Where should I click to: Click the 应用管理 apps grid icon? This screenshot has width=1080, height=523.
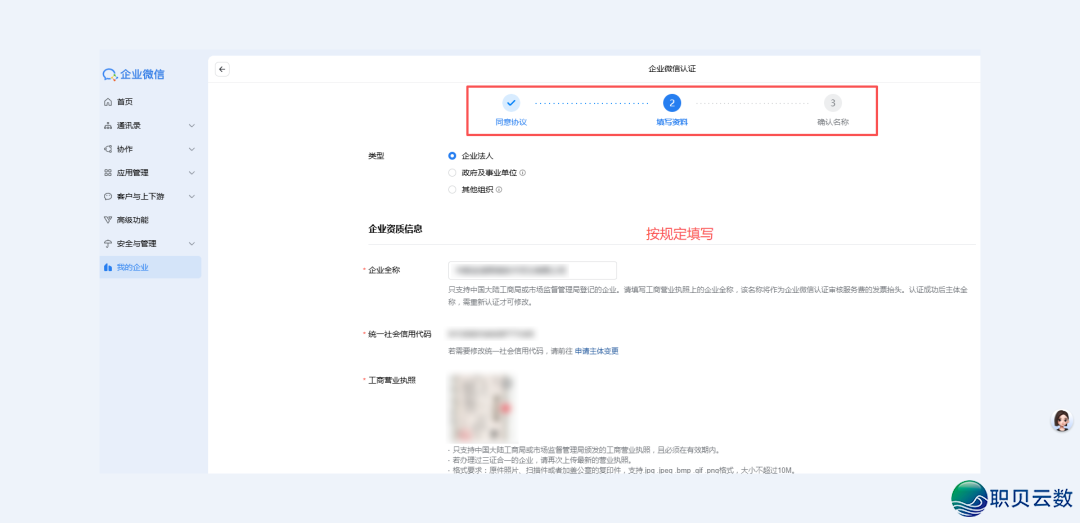pos(107,173)
